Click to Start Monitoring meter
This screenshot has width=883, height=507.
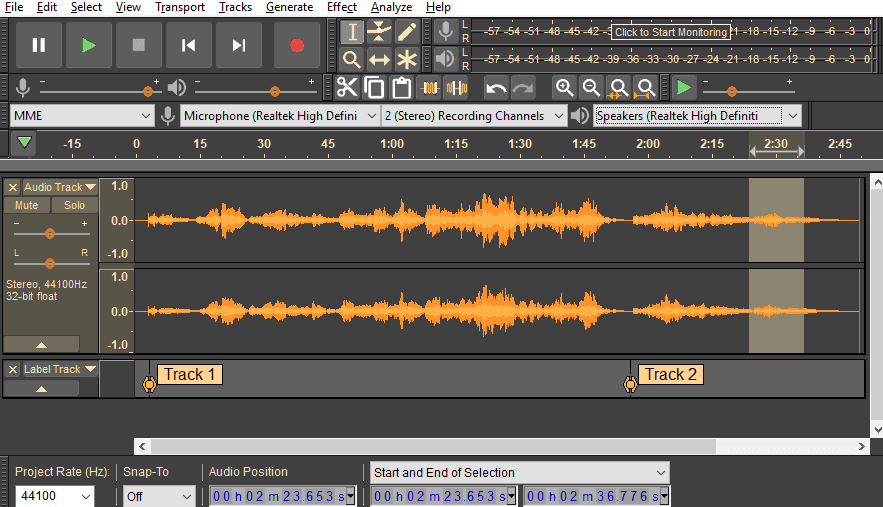[670, 32]
